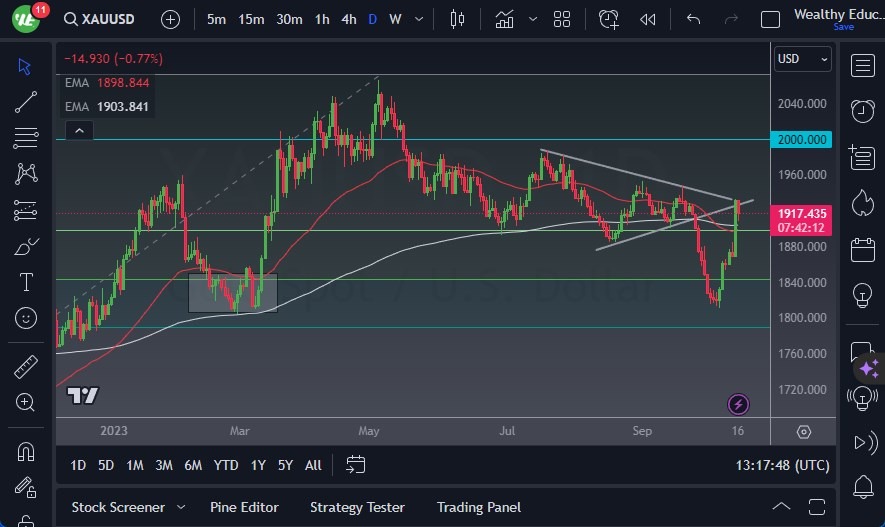
Task: Open the economic calendar panel
Action: [x=862, y=250]
